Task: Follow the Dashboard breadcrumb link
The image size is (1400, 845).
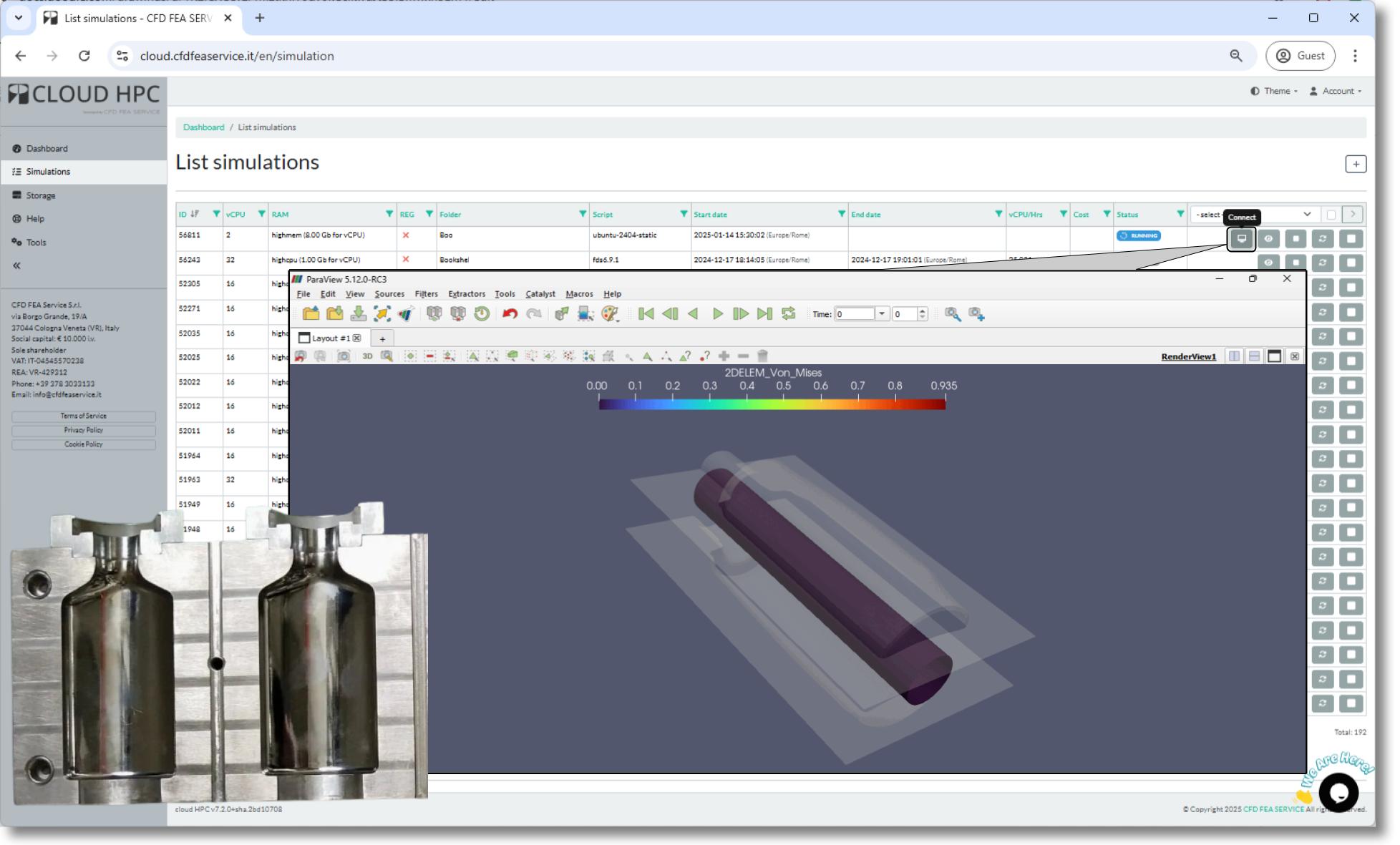Action: (203, 127)
